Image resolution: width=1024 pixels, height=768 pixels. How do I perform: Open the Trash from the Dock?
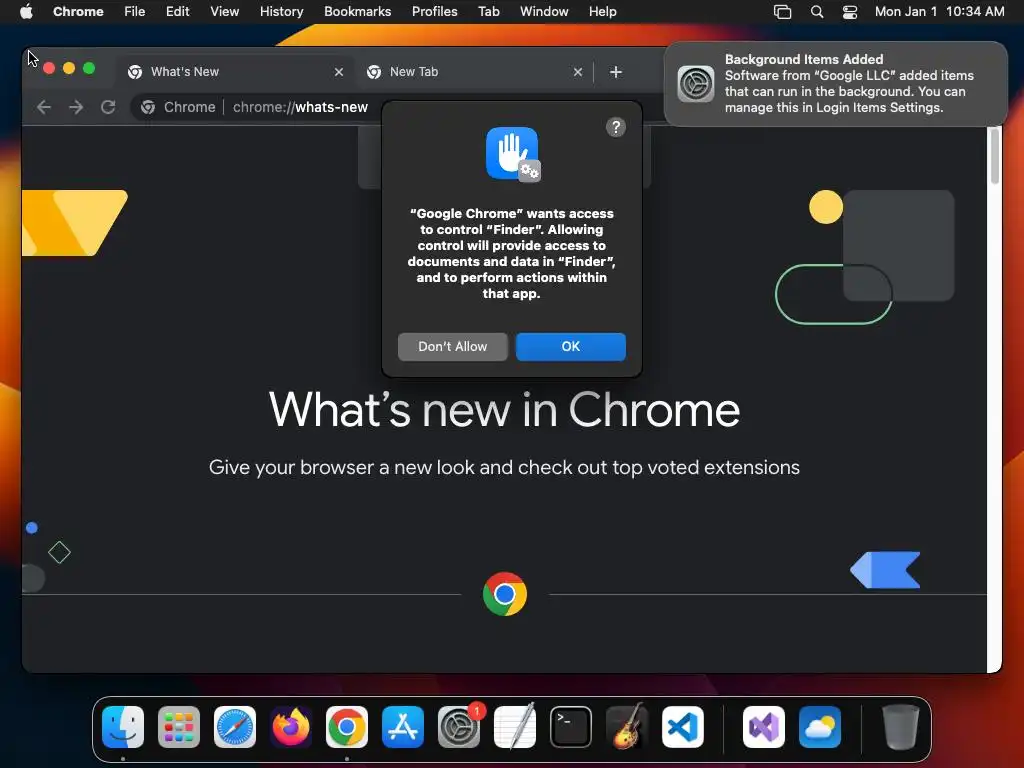pyautogui.click(x=901, y=727)
